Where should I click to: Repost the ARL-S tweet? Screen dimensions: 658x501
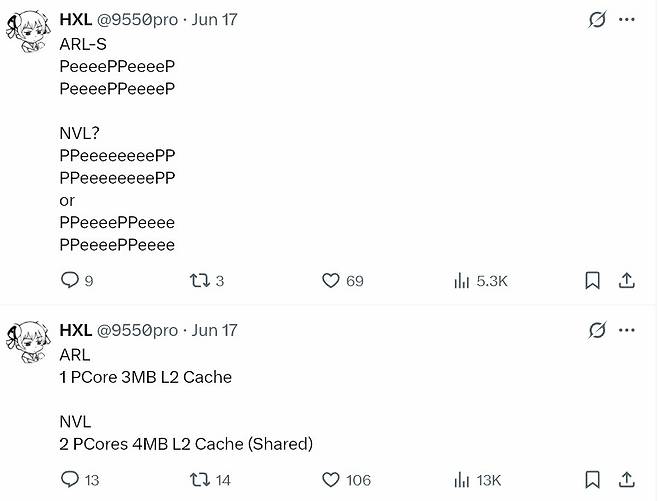click(200, 281)
